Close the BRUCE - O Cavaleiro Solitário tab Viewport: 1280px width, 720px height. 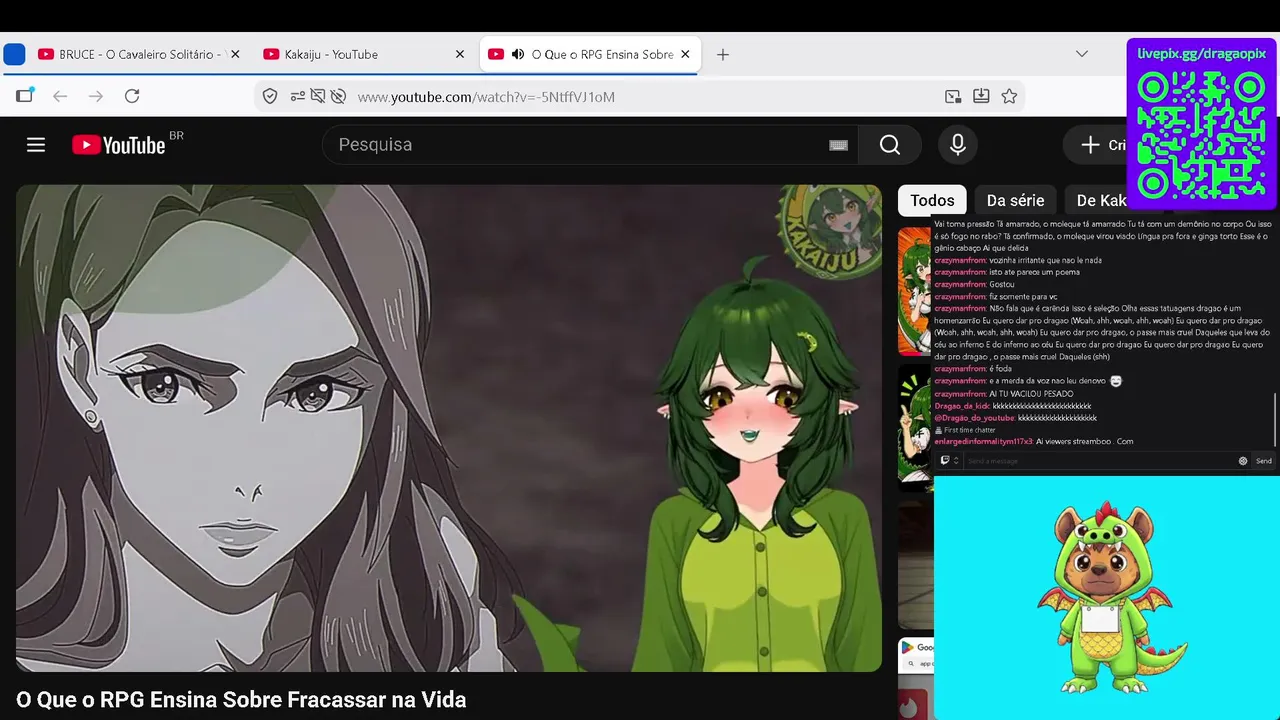(235, 55)
